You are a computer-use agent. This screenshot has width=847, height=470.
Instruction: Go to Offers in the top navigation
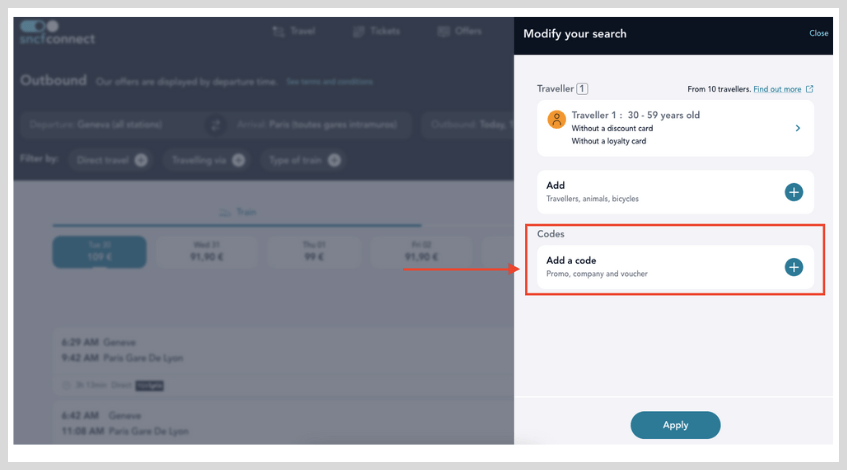(459, 32)
